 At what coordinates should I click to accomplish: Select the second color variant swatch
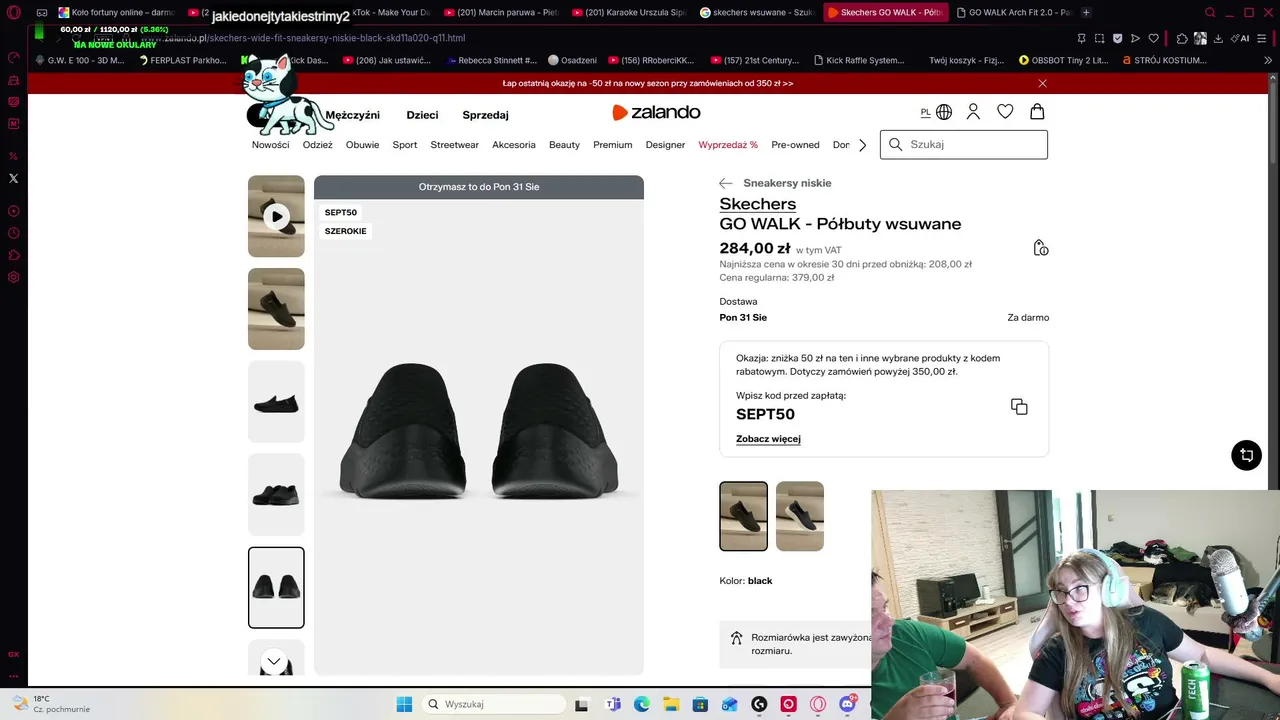point(800,516)
